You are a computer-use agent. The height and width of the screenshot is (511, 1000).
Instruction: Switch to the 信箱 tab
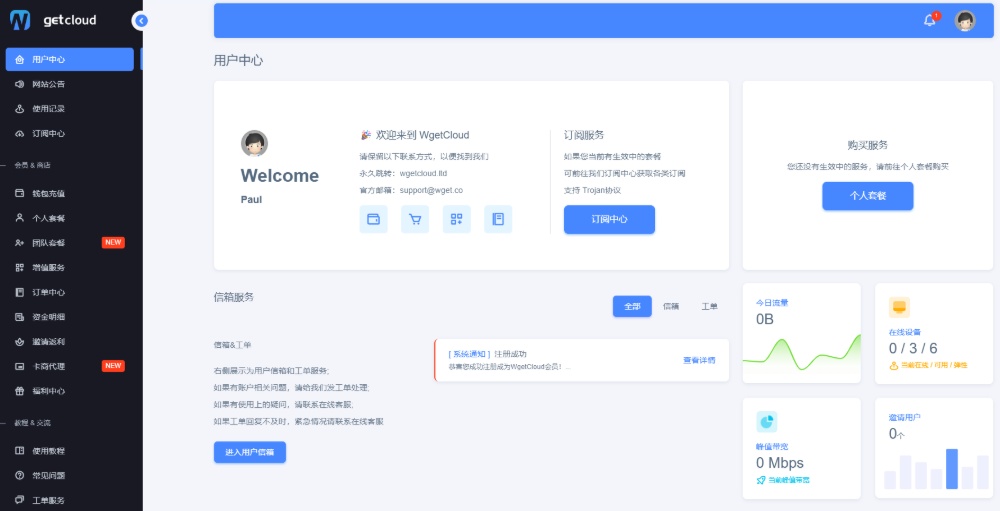pos(671,306)
